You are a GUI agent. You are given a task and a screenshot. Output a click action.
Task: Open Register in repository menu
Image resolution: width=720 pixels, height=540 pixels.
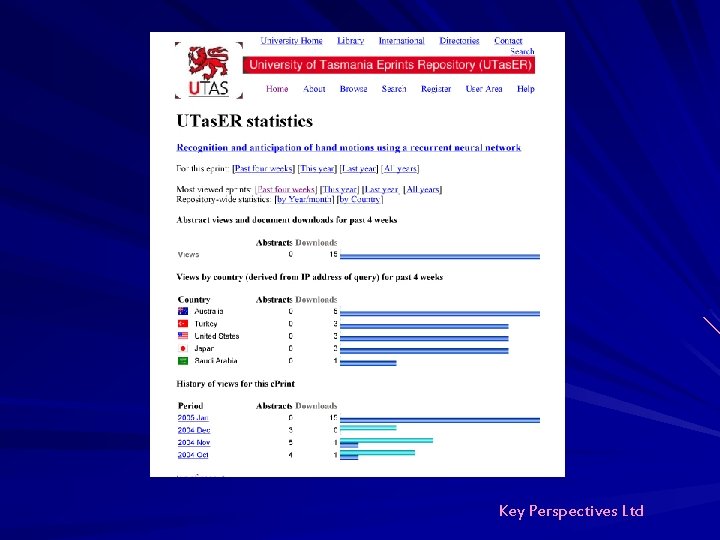tap(436, 89)
